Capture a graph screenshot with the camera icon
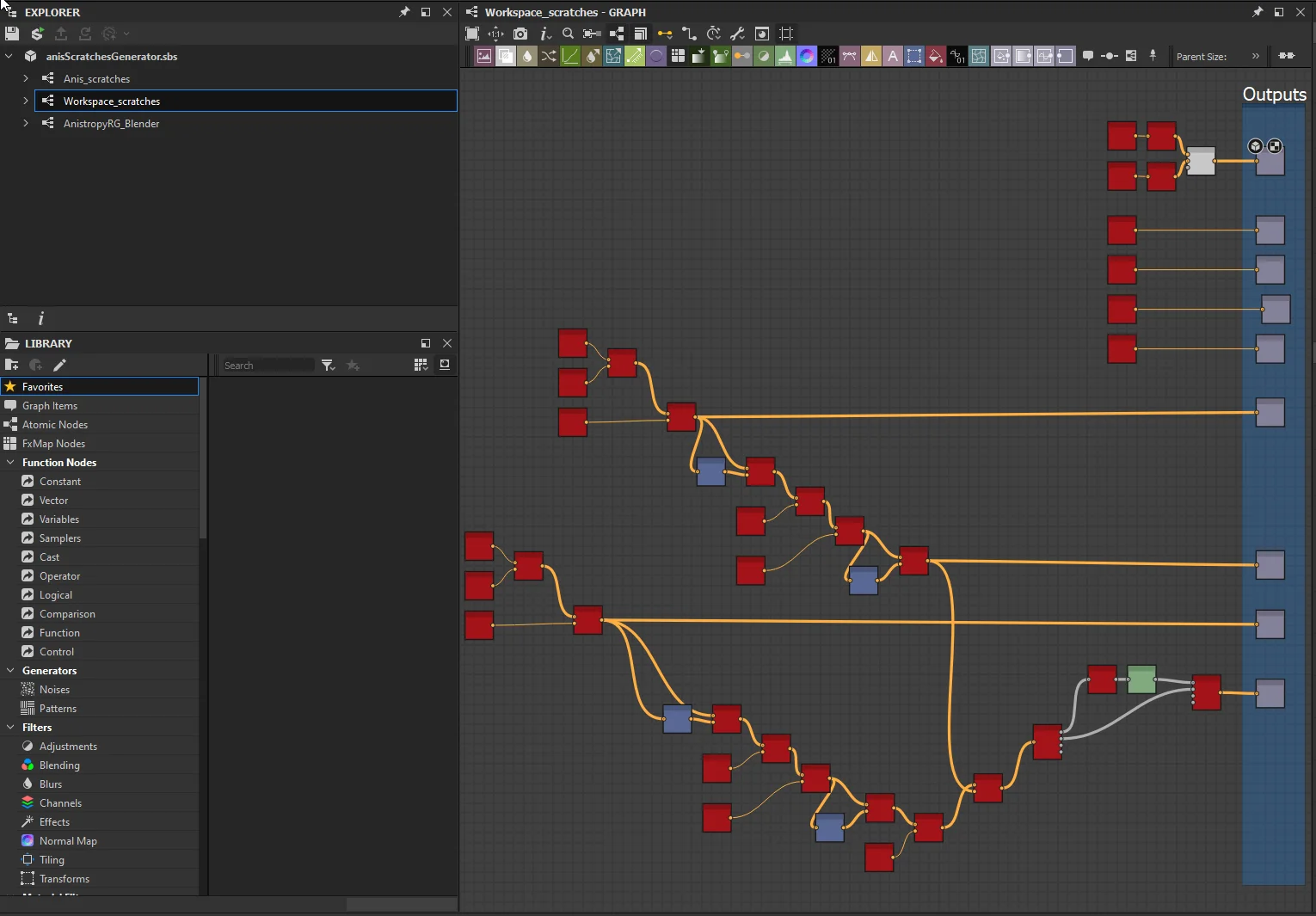This screenshot has height=916, width=1316. coord(520,34)
